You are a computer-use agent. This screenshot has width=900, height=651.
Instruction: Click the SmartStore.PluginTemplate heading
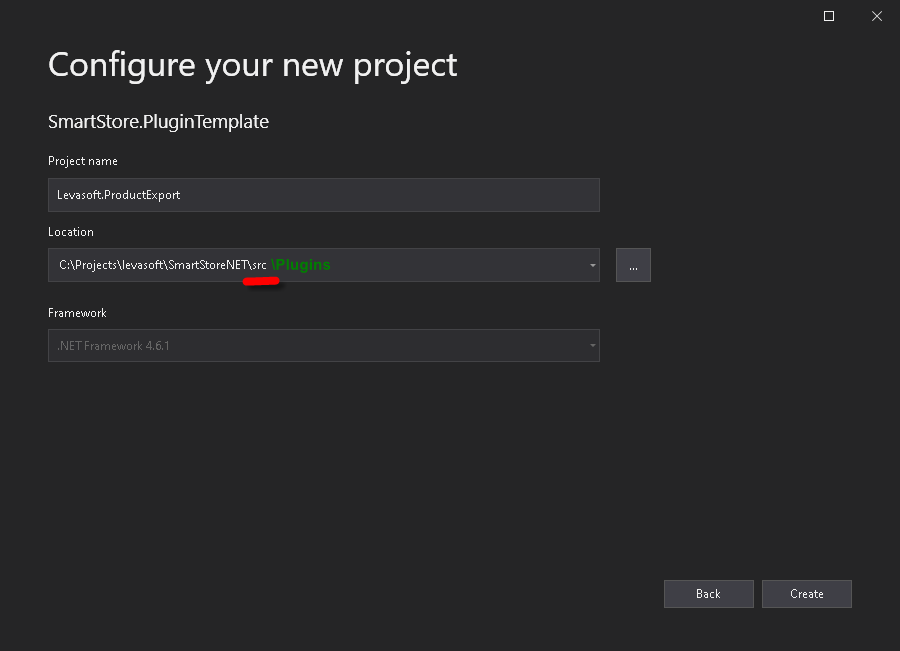pyautogui.click(x=158, y=121)
